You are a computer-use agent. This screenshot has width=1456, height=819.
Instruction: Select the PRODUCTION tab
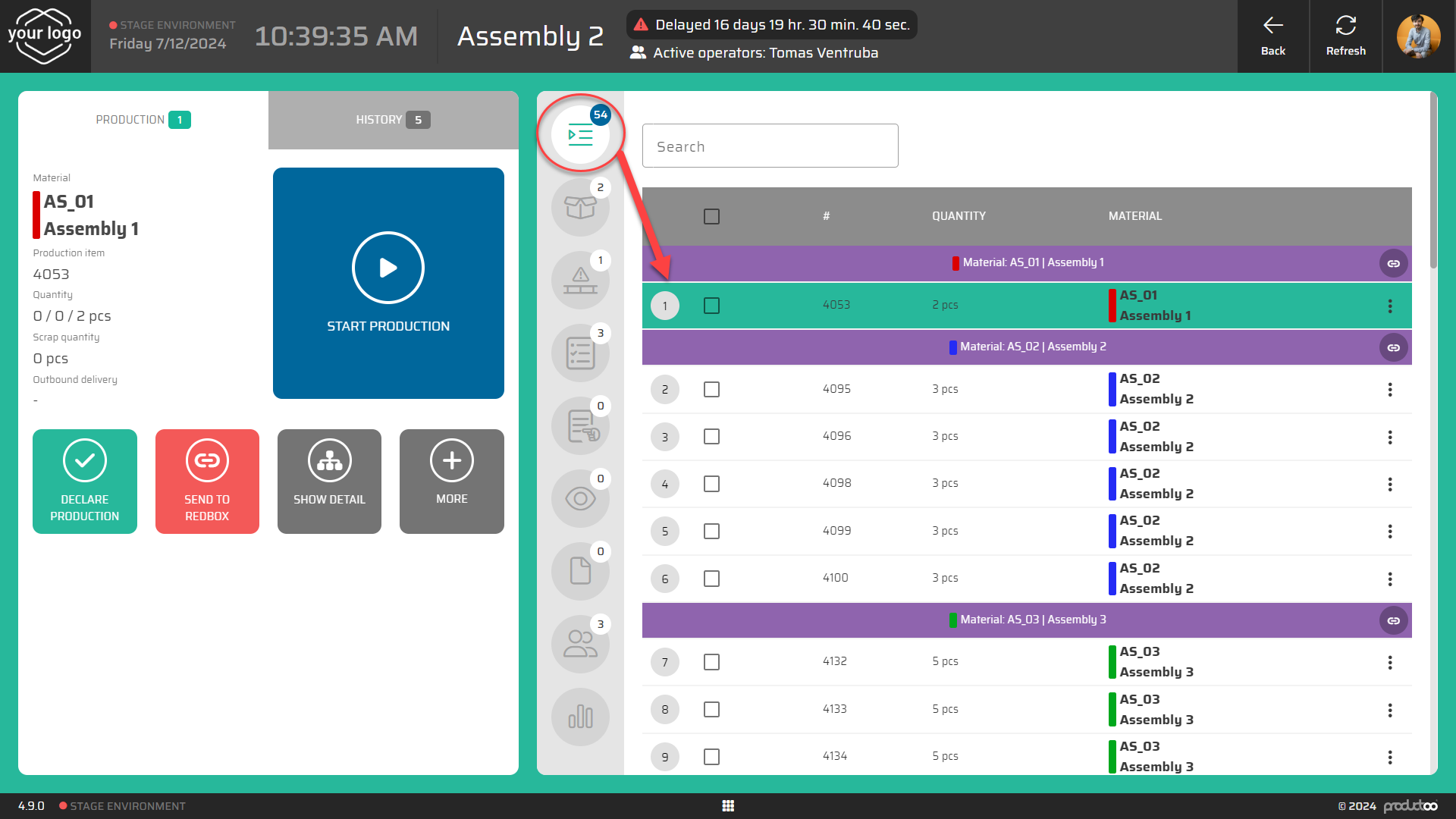[x=143, y=120]
